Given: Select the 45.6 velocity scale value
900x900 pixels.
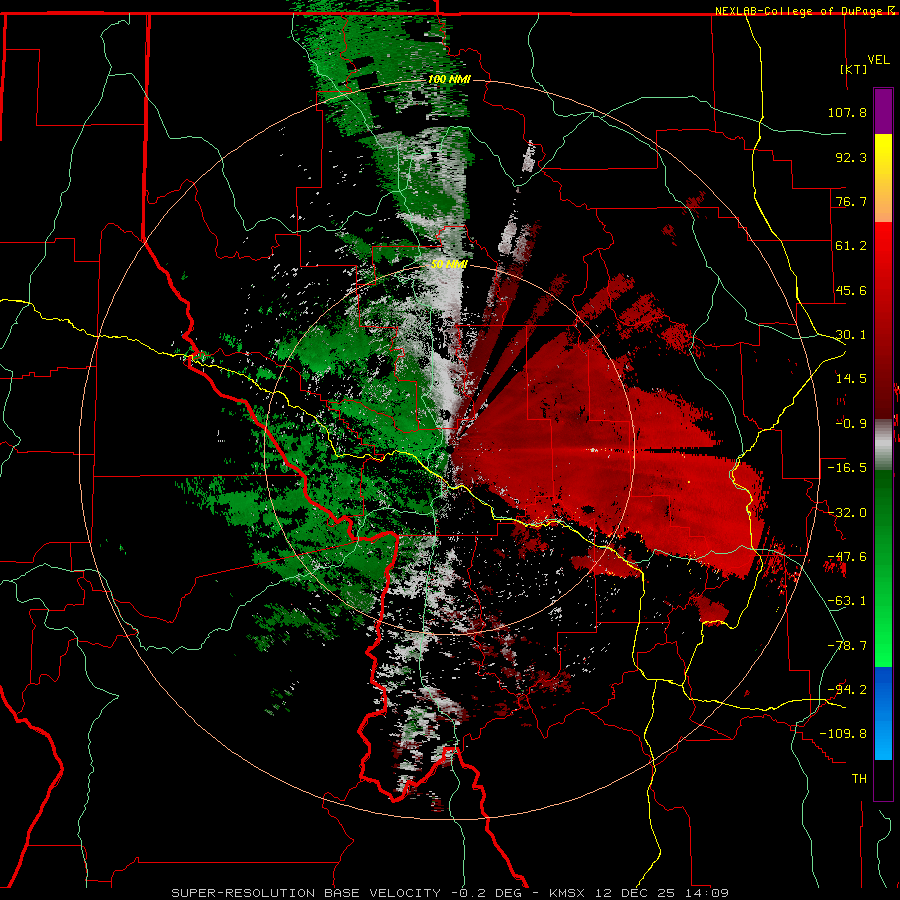Looking at the screenshot, I should [851, 290].
